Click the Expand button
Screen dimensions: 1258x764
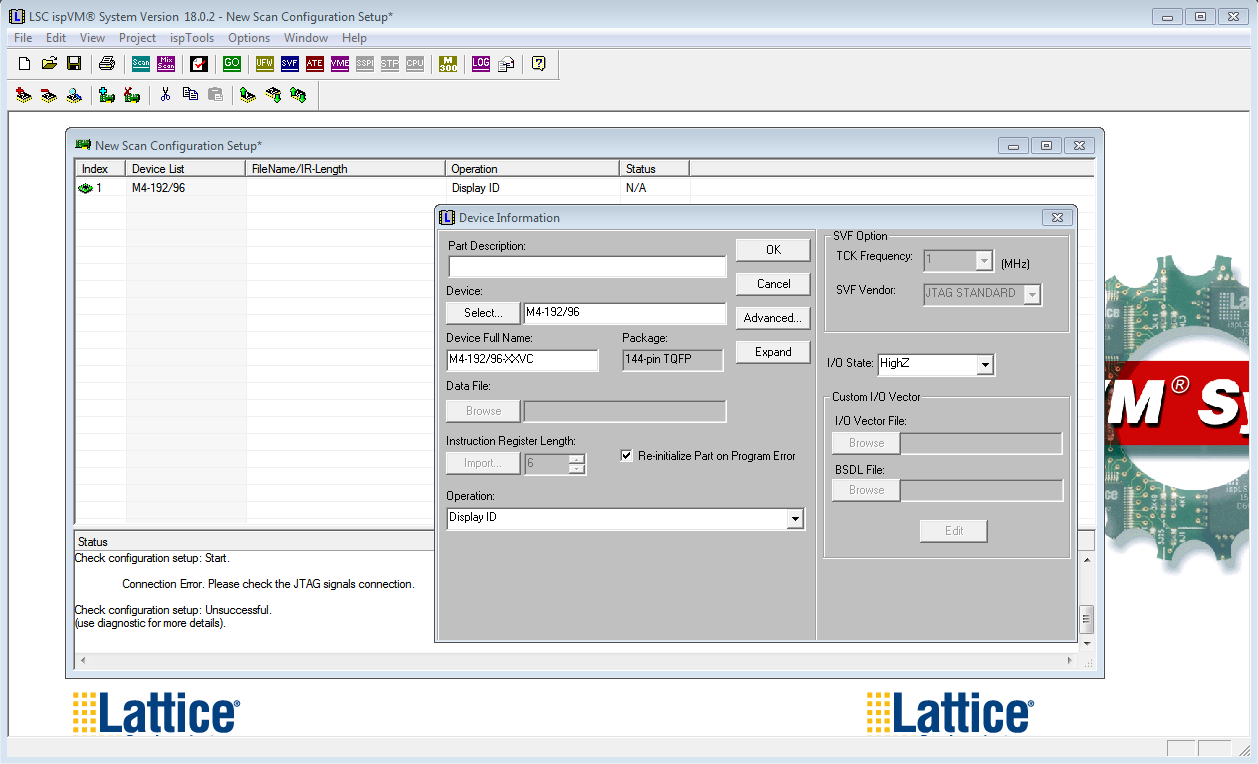pyautogui.click(x=773, y=352)
